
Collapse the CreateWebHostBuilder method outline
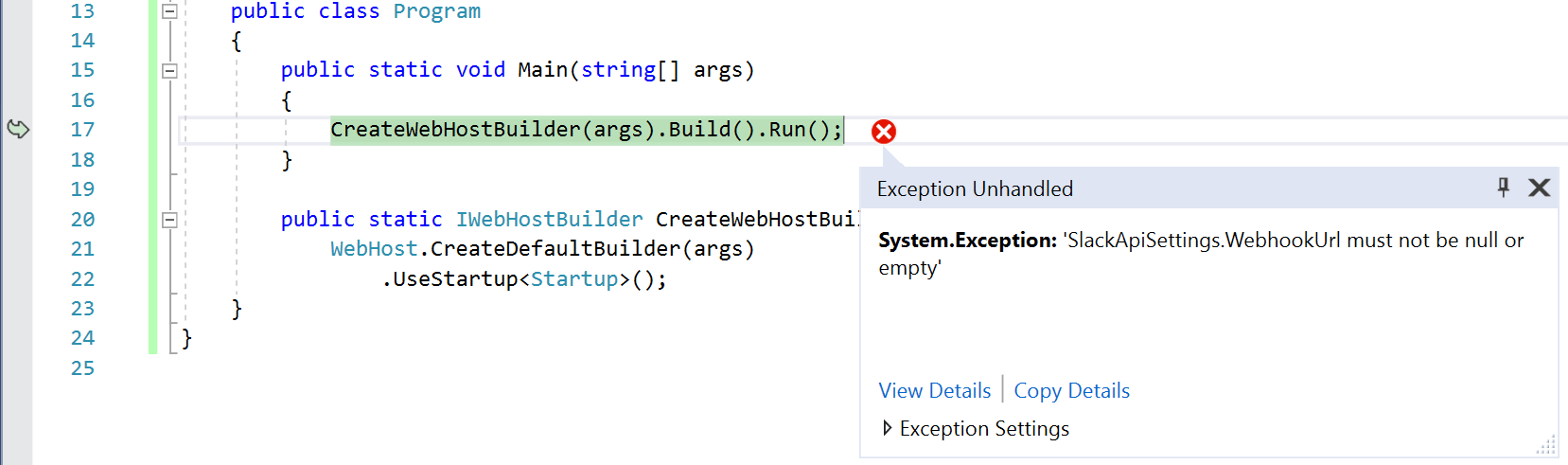tap(169, 220)
